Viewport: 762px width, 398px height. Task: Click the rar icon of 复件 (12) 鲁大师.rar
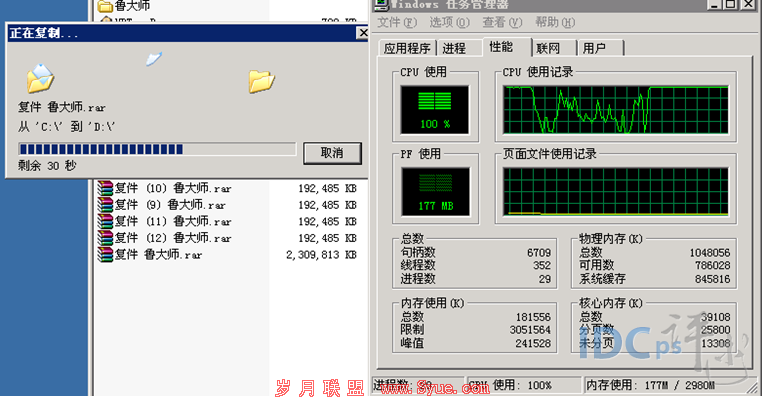(105, 238)
